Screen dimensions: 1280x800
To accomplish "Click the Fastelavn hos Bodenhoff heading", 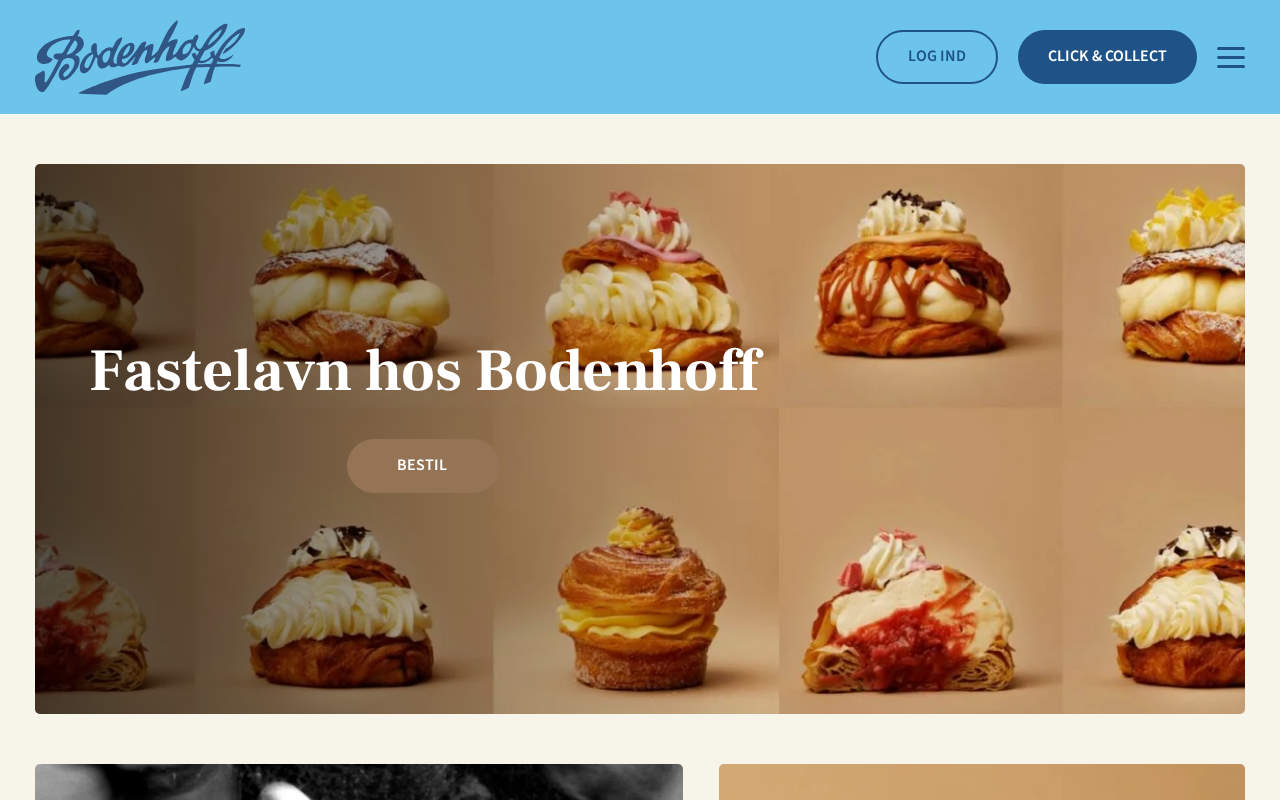I will tap(426, 371).
